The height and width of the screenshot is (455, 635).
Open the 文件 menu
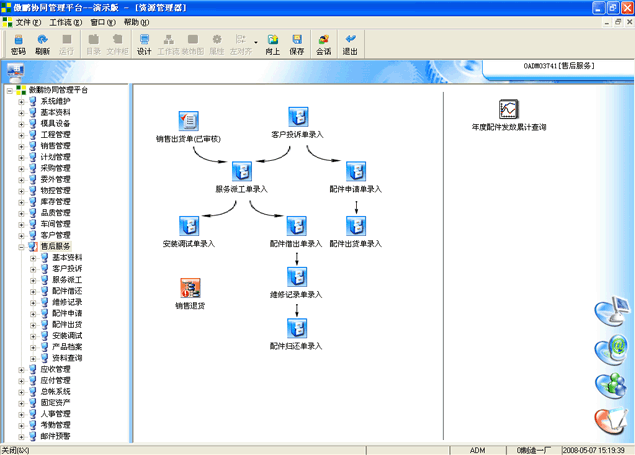click(x=27, y=22)
